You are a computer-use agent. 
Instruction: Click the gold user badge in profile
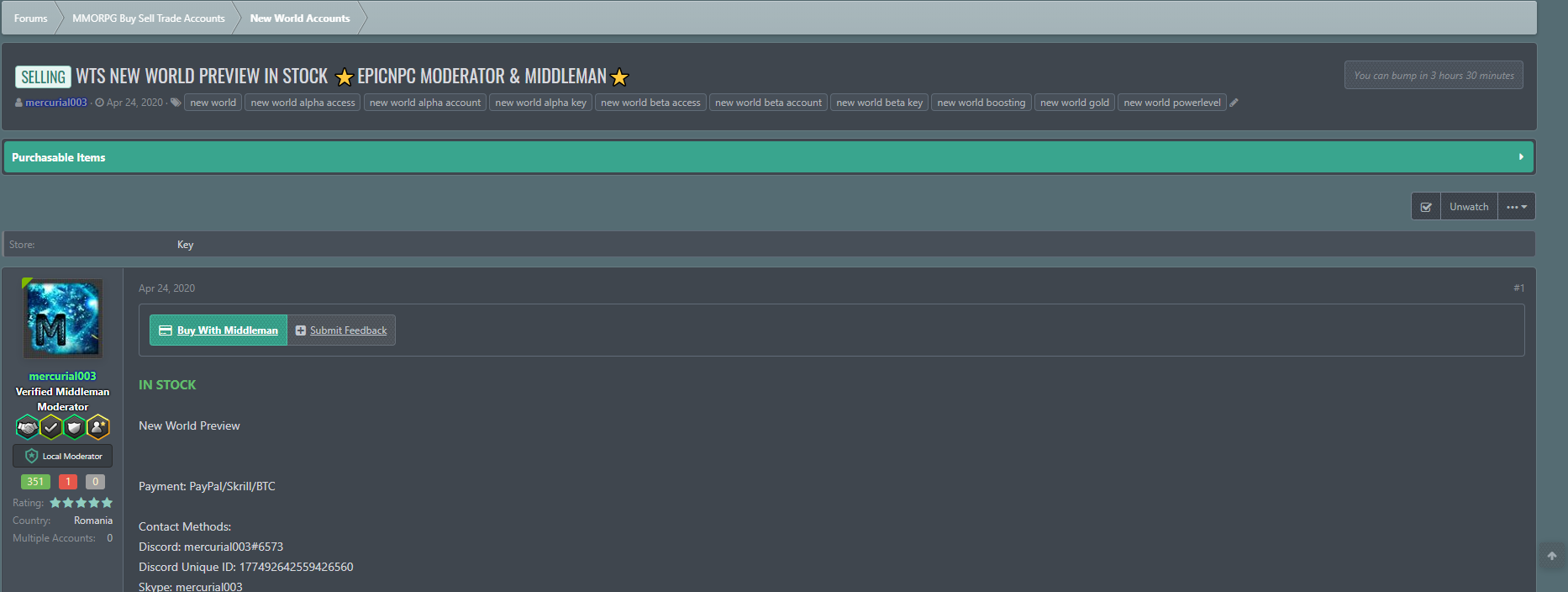tap(98, 427)
